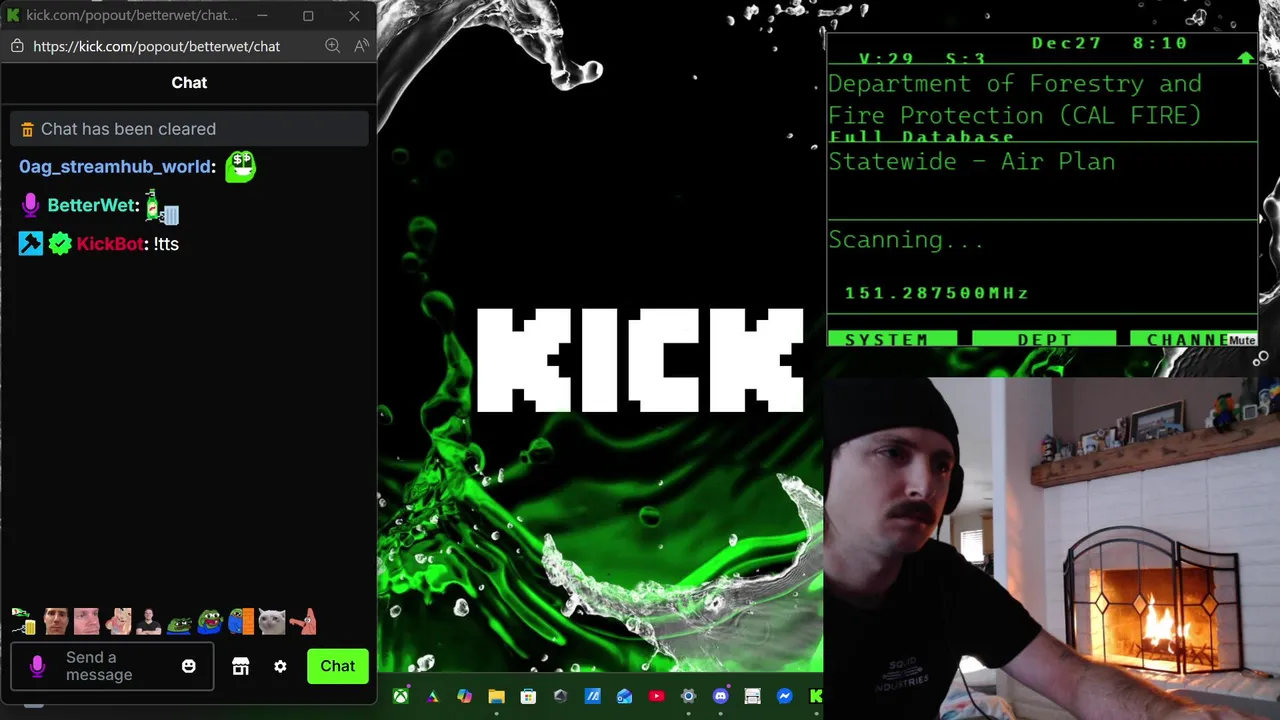Click the Scanning... status text
Image resolution: width=1280 pixels, height=720 pixels.
coord(906,240)
